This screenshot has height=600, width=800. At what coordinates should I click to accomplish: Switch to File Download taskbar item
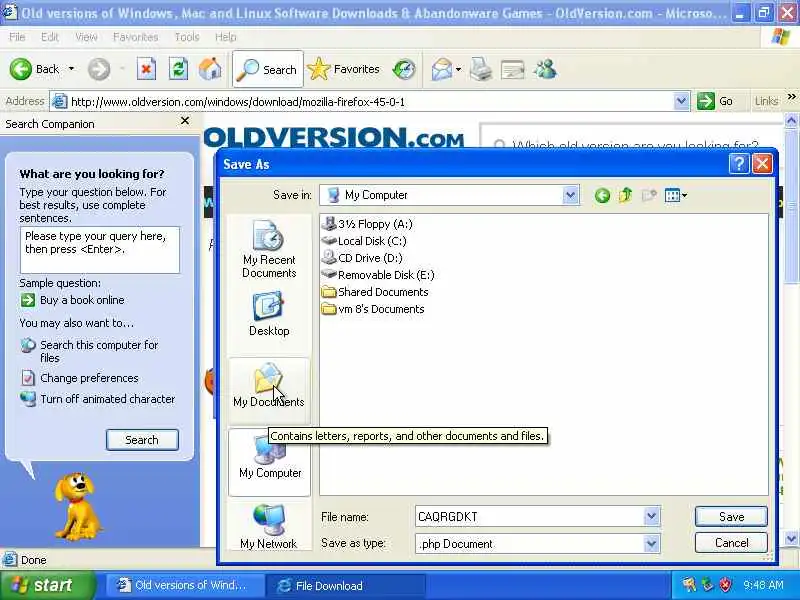[346, 585]
